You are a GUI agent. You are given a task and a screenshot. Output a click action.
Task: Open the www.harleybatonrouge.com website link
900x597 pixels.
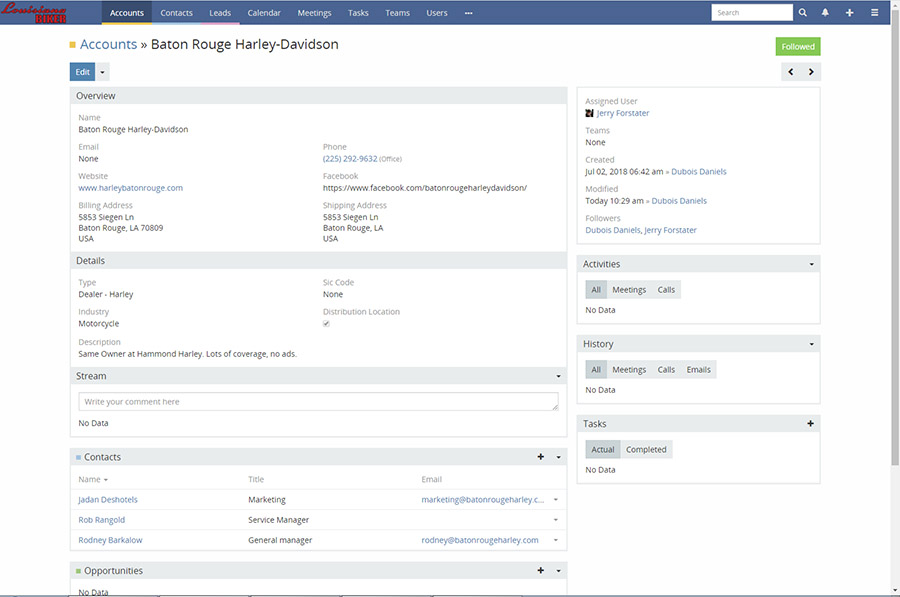click(x=130, y=188)
